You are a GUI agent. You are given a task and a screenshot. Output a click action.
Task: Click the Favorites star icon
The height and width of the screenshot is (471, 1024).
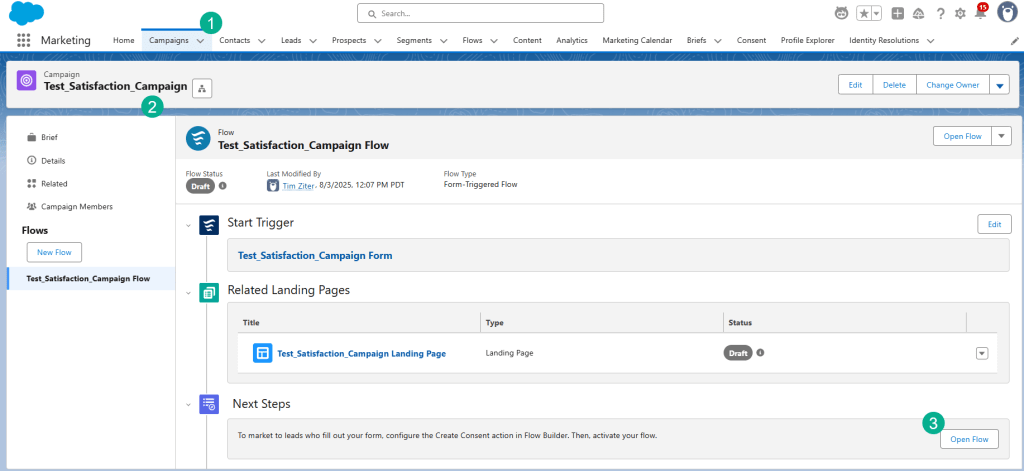[x=863, y=13]
